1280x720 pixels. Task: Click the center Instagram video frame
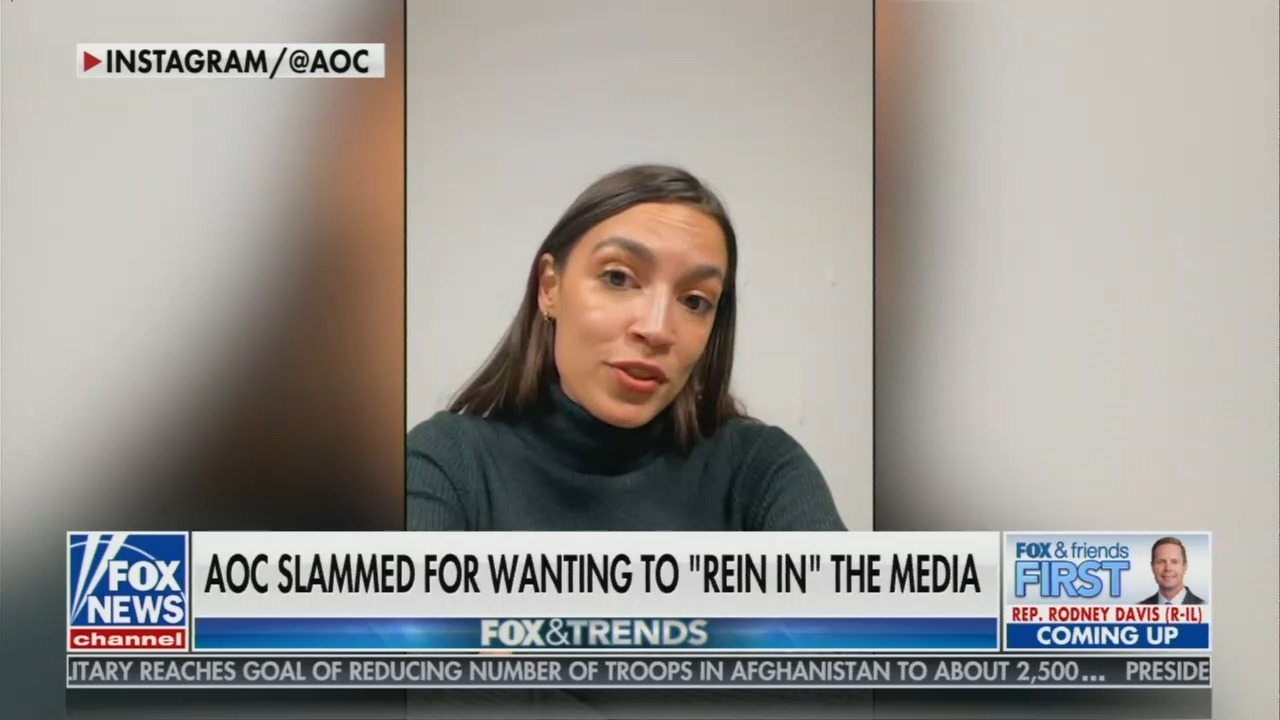[640, 265]
